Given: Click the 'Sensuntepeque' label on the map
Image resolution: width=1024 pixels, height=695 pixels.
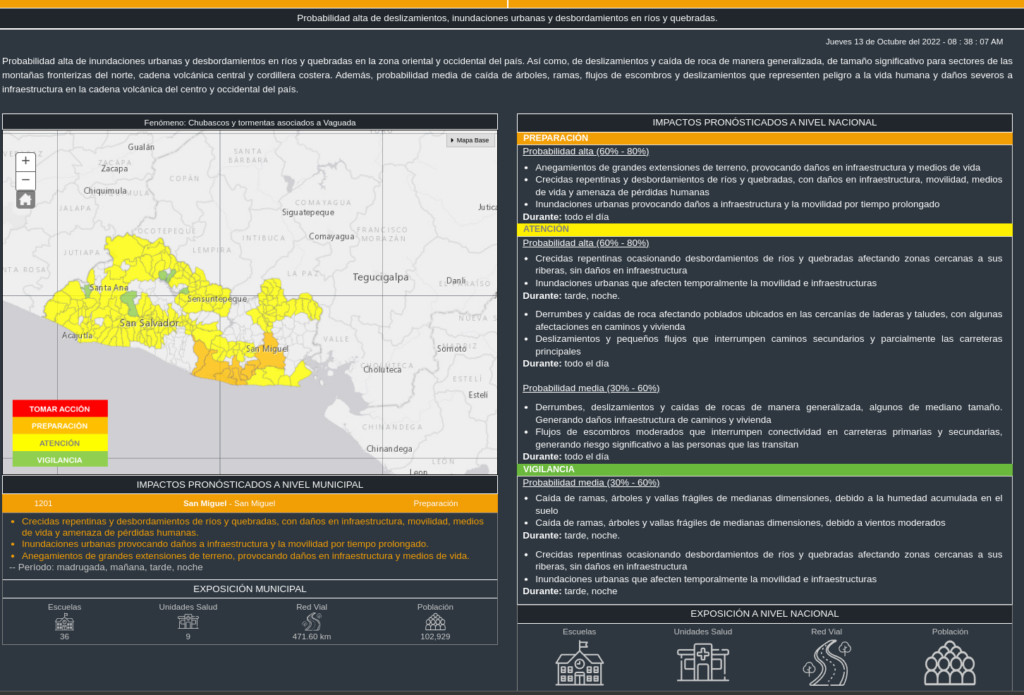Looking at the screenshot, I should (217, 299).
